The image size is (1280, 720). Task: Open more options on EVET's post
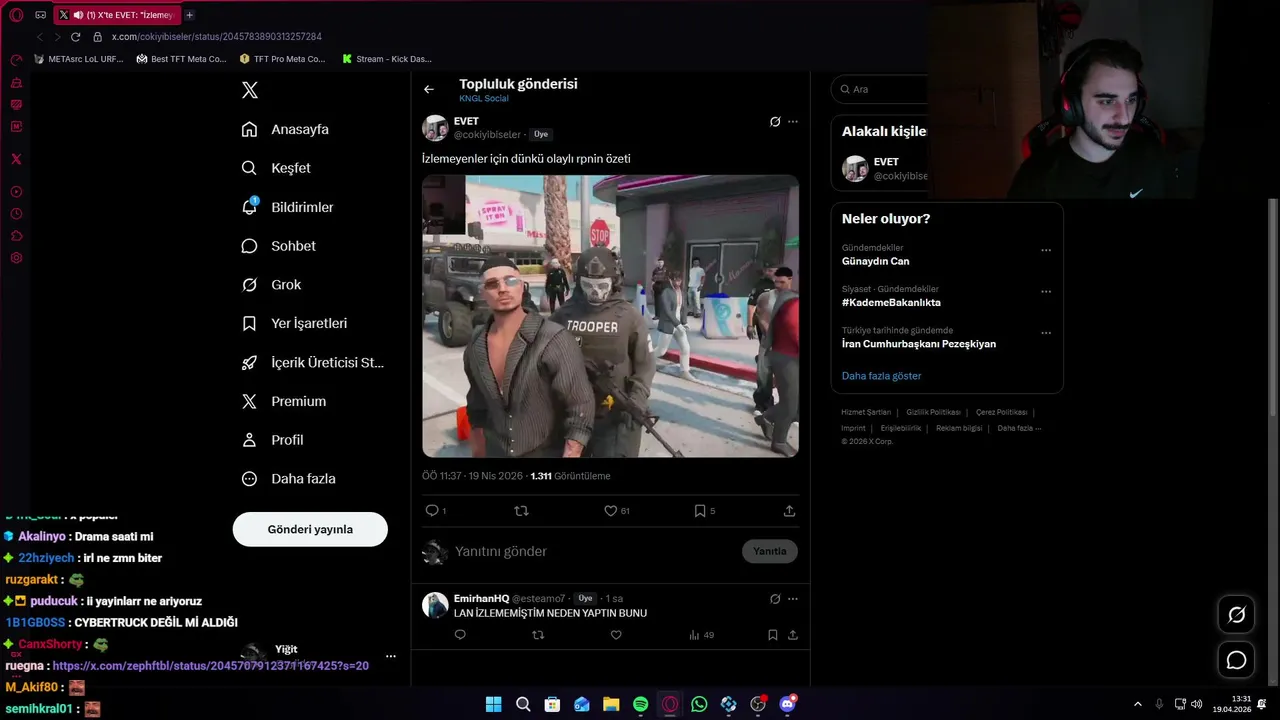[793, 122]
